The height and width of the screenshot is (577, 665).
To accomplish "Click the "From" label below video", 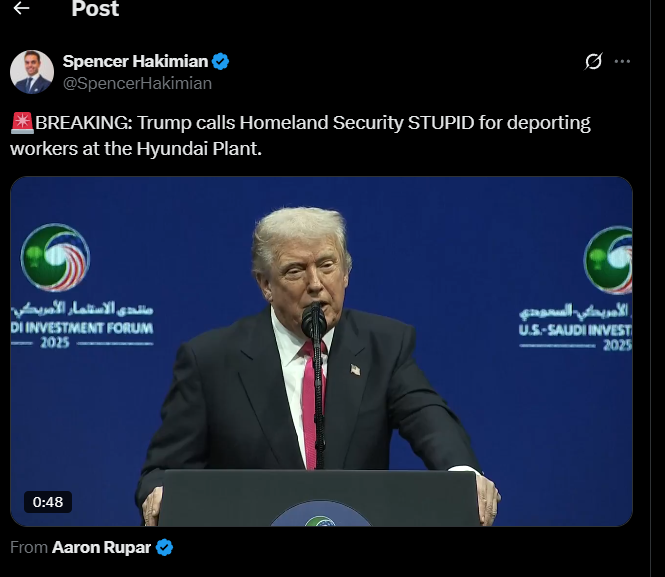I will [29, 547].
